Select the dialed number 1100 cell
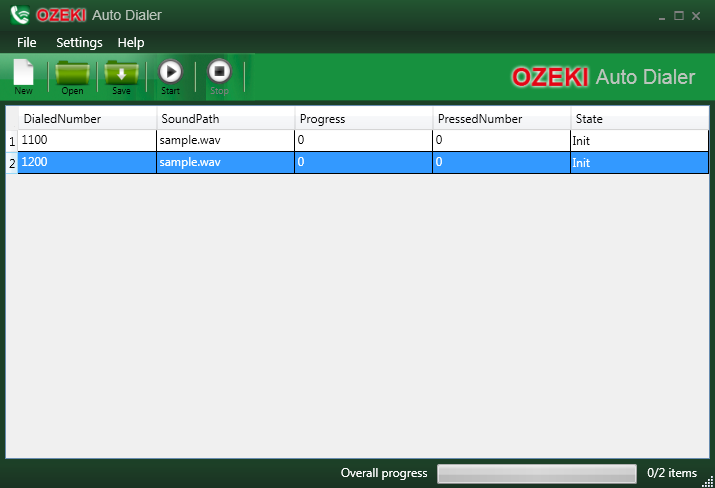The height and width of the screenshot is (488, 715). point(87,140)
